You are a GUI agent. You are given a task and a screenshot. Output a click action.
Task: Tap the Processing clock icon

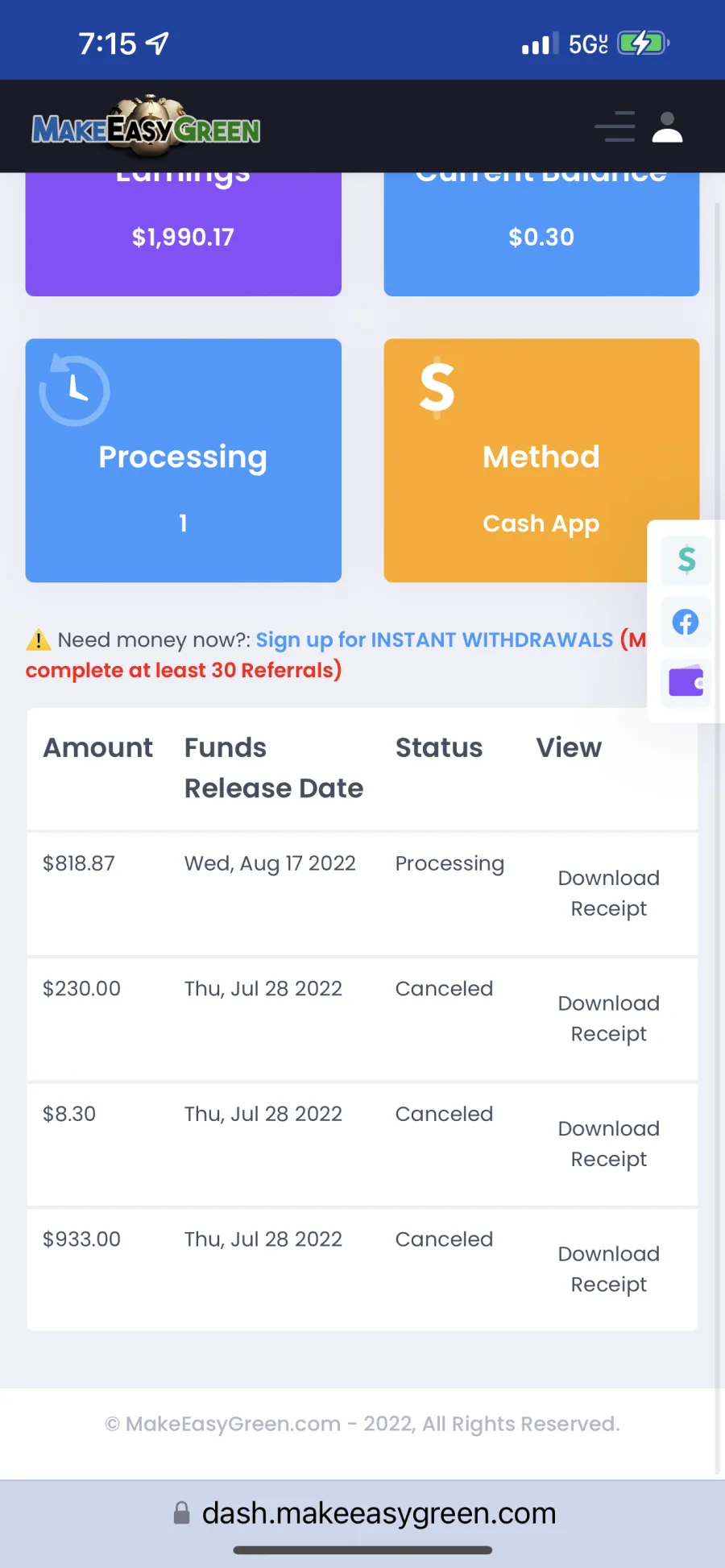click(x=74, y=390)
